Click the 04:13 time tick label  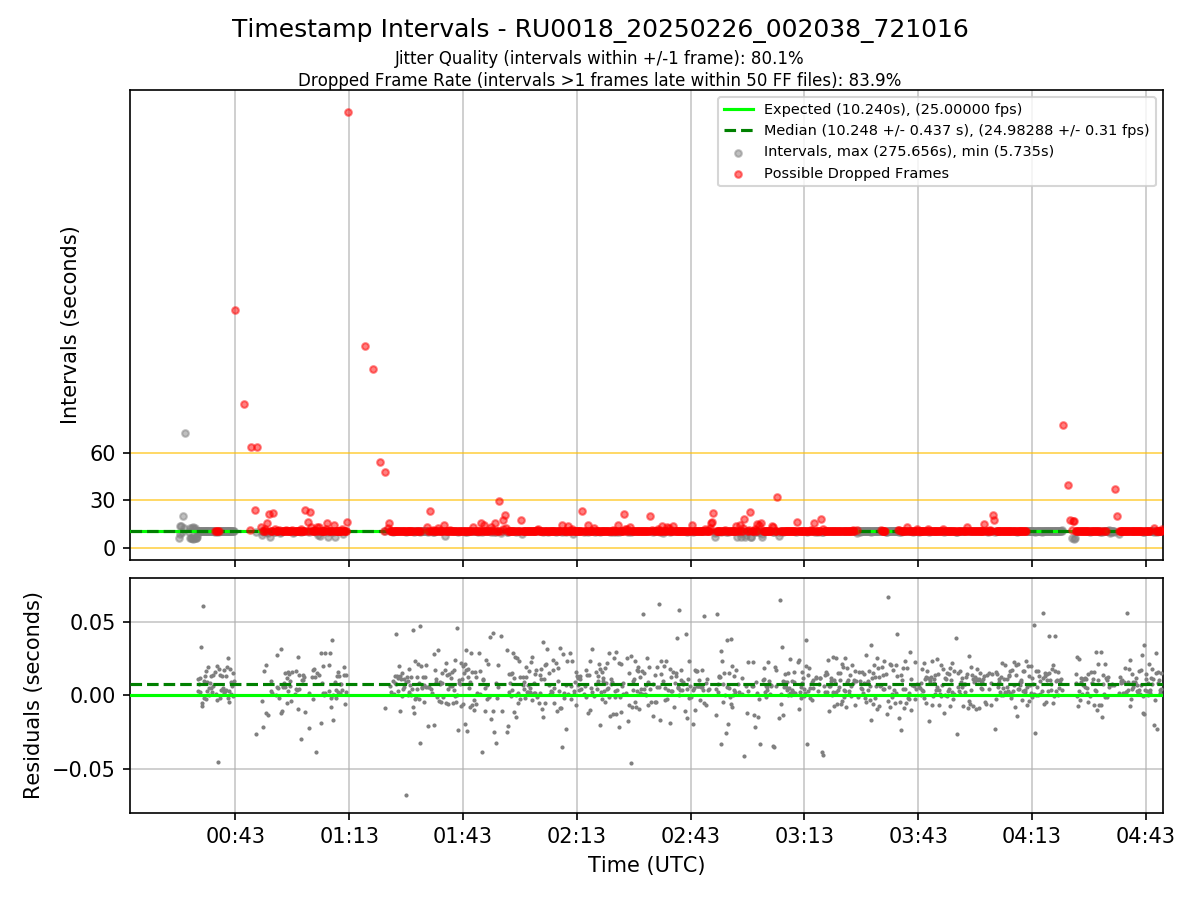pyautogui.click(x=1032, y=834)
